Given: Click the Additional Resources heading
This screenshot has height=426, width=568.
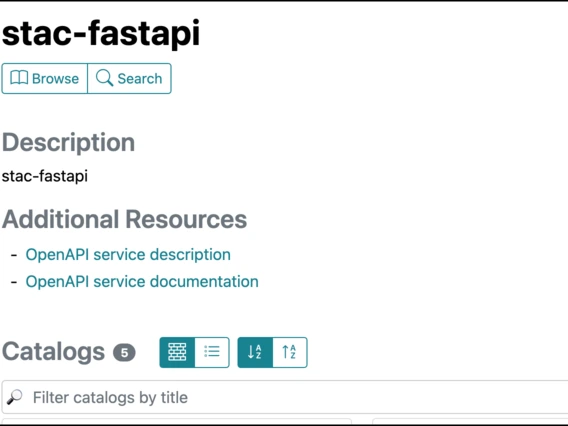Looking at the screenshot, I should [124, 219].
